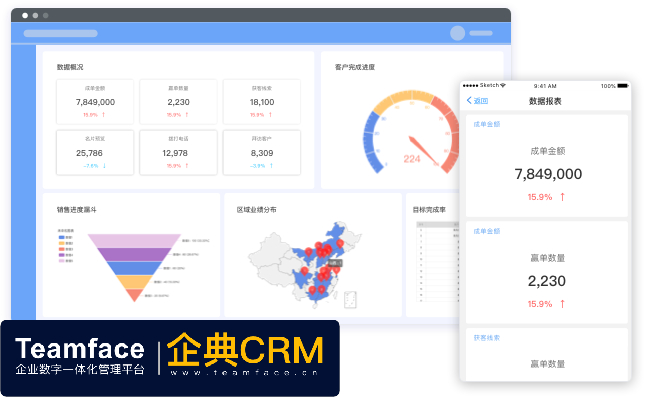The height and width of the screenshot is (397, 645).
Task: Open the 18,100 stat card
Action: (x=262, y=102)
